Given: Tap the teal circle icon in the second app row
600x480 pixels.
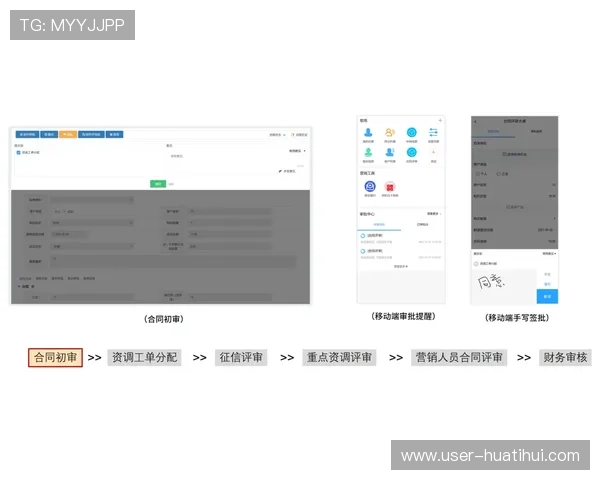Looking at the screenshot, I should [x=411, y=152].
